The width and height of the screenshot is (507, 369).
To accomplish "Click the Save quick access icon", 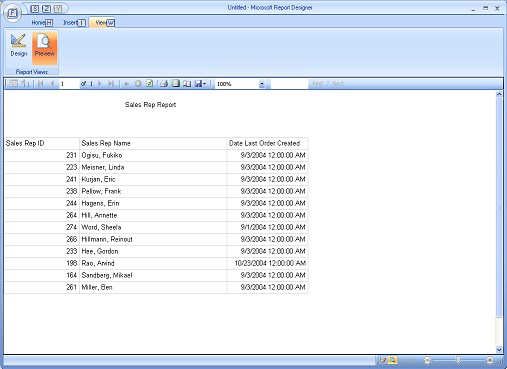I will pos(34,9).
